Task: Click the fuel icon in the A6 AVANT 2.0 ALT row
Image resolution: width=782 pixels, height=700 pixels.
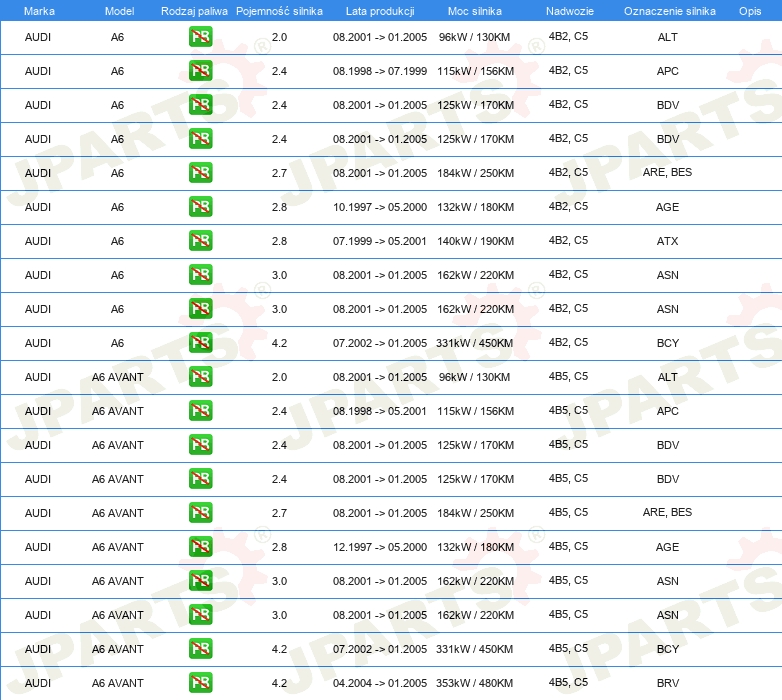Action: pos(200,377)
